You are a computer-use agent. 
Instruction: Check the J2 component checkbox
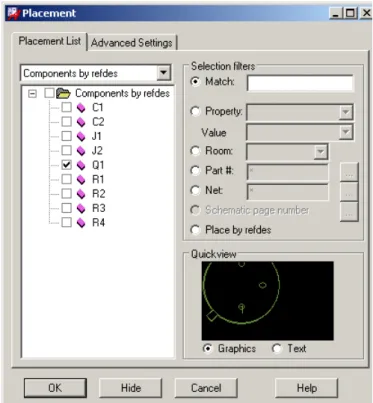click(67, 150)
